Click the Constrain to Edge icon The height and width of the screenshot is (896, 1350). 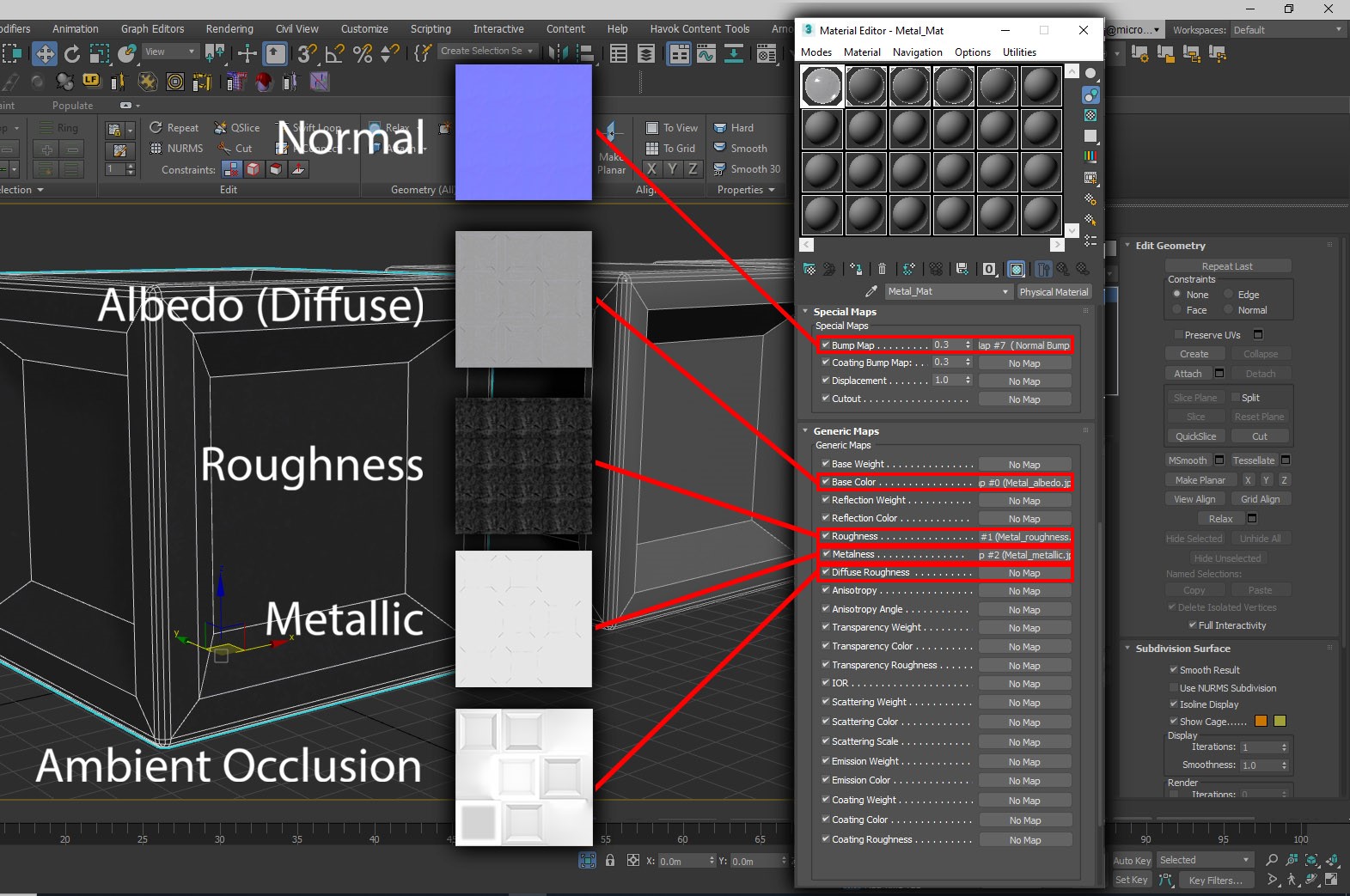[254, 169]
